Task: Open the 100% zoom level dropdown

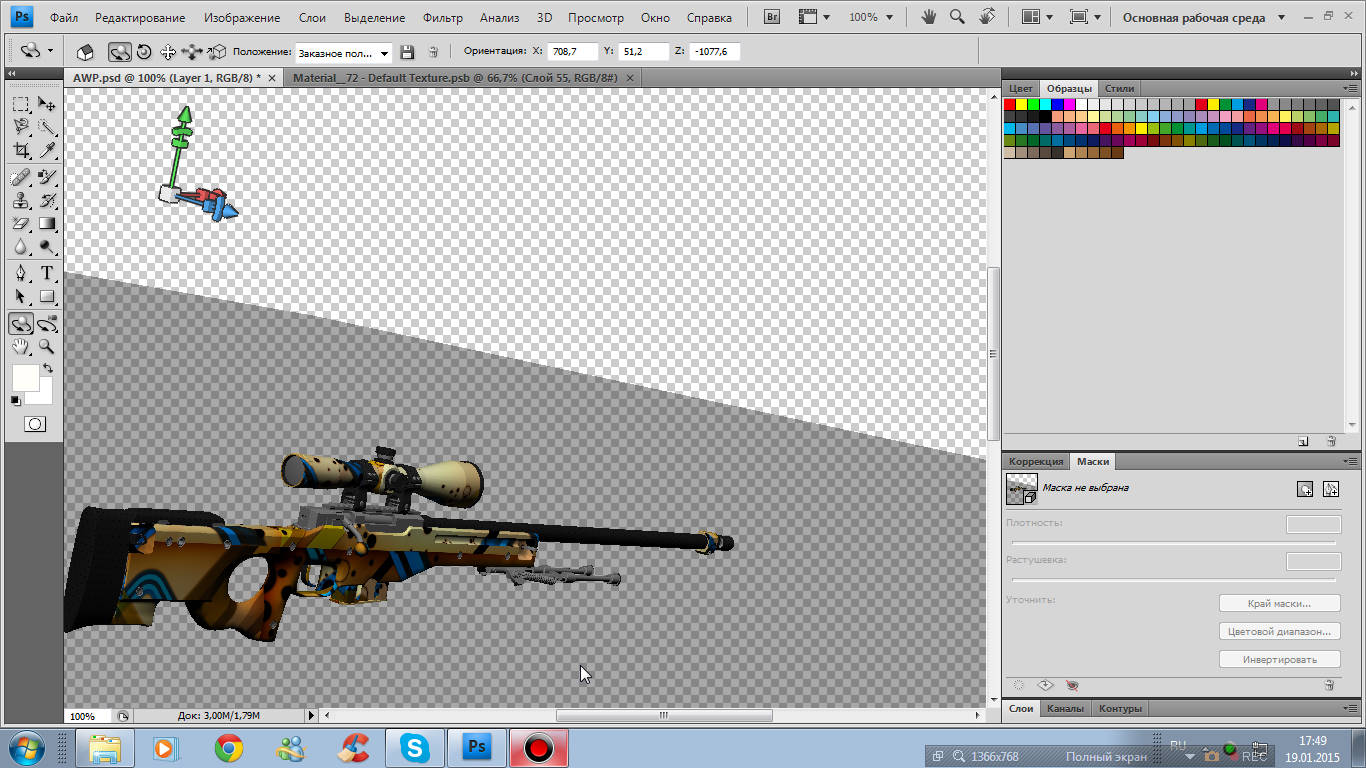Action: (x=869, y=17)
